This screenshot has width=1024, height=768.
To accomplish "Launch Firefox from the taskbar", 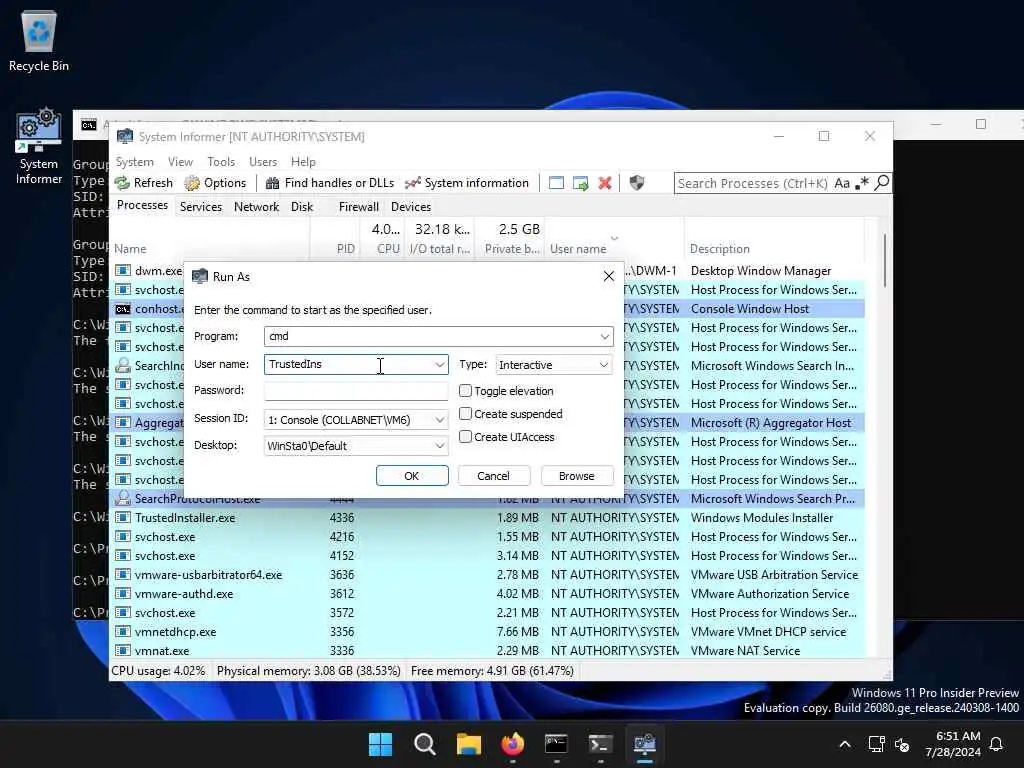I will (513, 744).
